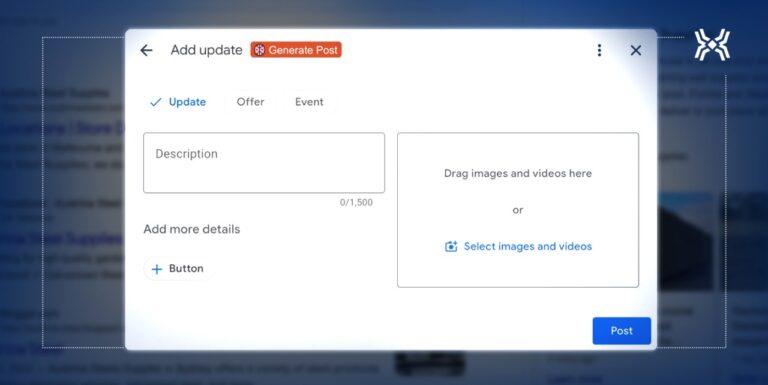Switch to the Event tab
This screenshot has width=768, height=385.
click(309, 102)
